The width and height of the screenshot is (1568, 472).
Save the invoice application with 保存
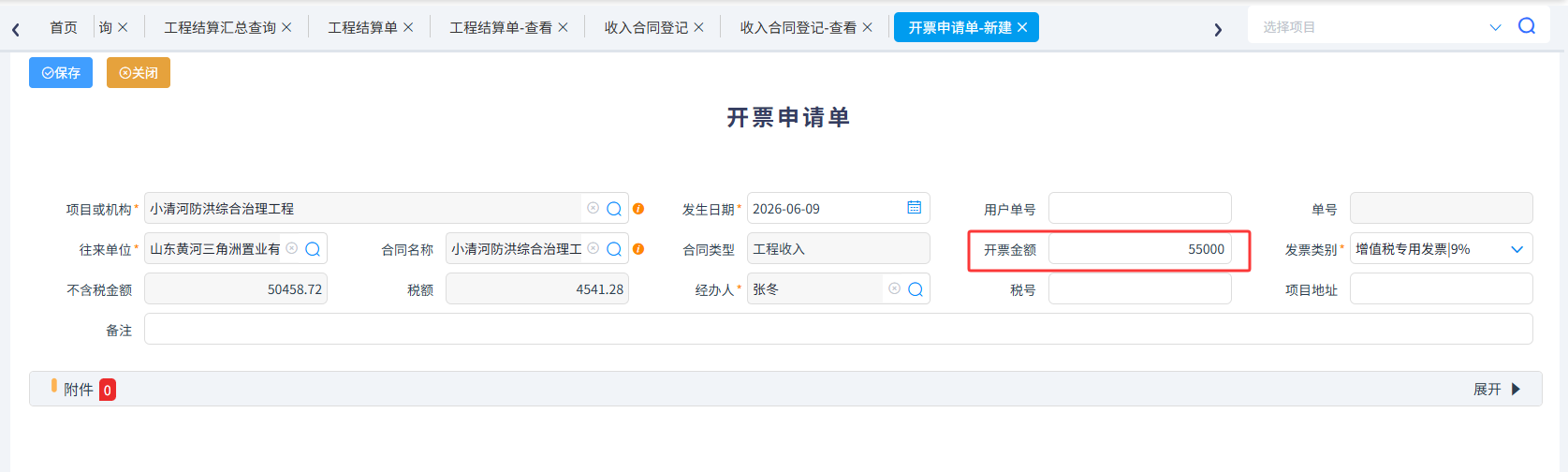pyautogui.click(x=61, y=73)
